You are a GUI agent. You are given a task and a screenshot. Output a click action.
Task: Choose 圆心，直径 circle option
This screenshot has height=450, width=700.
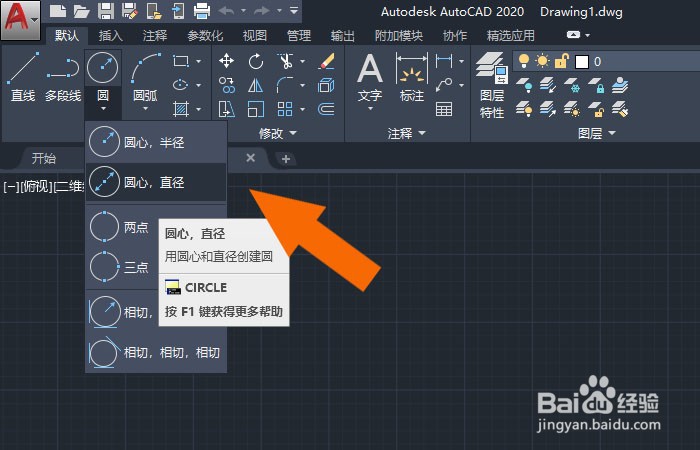tap(156, 182)
